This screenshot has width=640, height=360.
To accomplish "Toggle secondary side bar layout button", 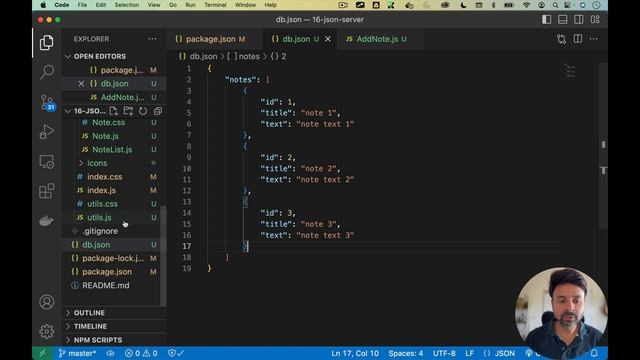I will tap(578, 20).
